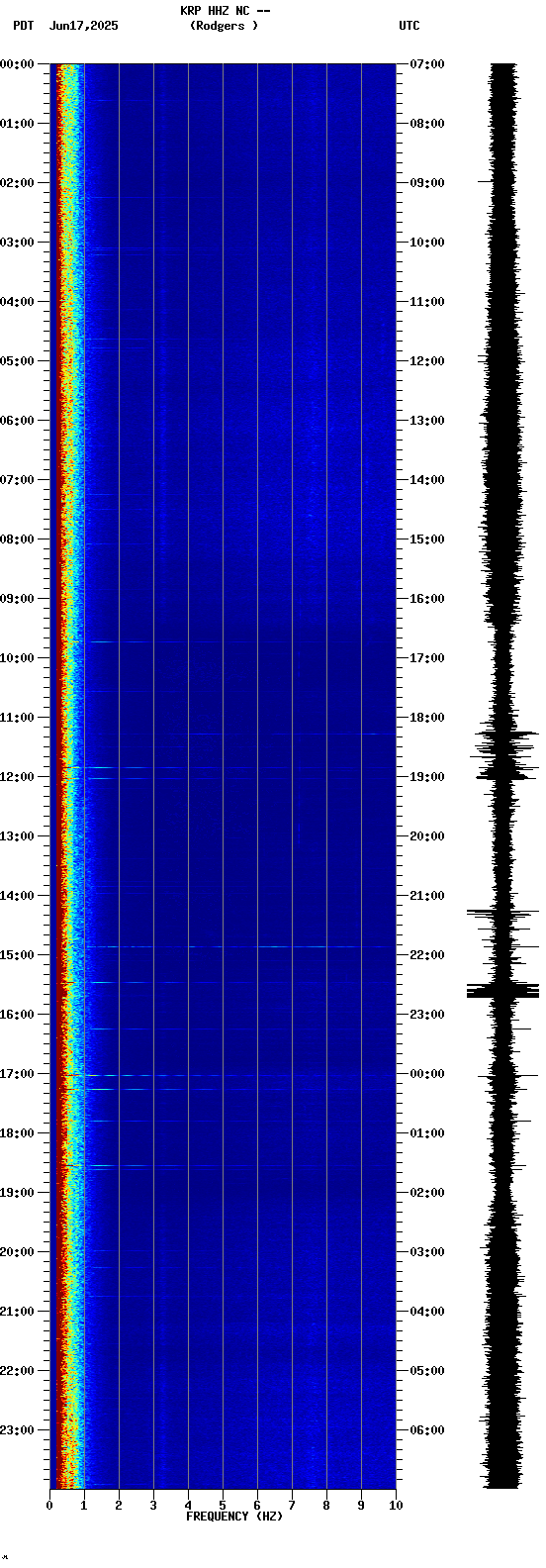Click the 22:00 UTC time label

[427, 955]
